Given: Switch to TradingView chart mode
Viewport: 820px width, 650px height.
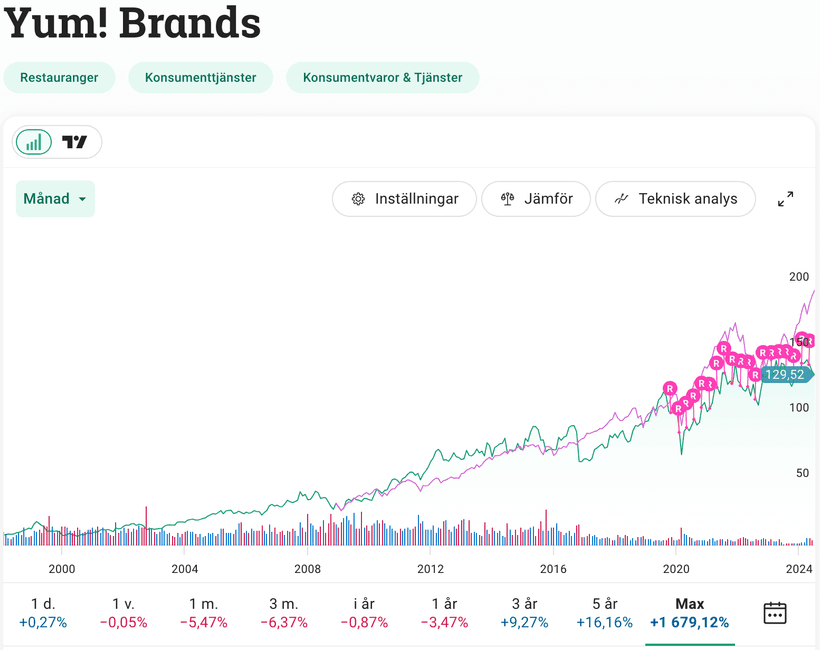Looking at the screenshot, I should 75,142.
